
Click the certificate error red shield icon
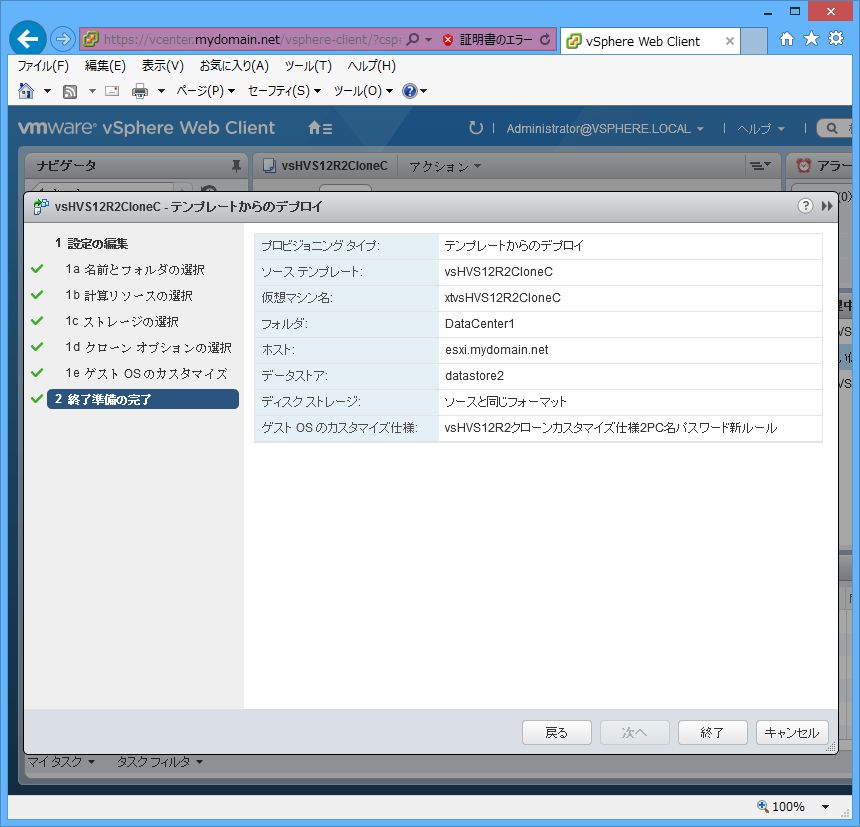(448, 39)
